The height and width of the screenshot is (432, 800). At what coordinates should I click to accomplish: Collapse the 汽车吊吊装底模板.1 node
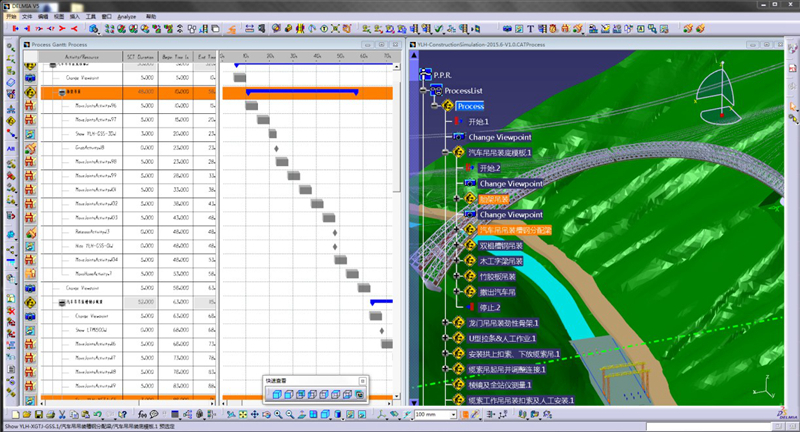point(445,153)
